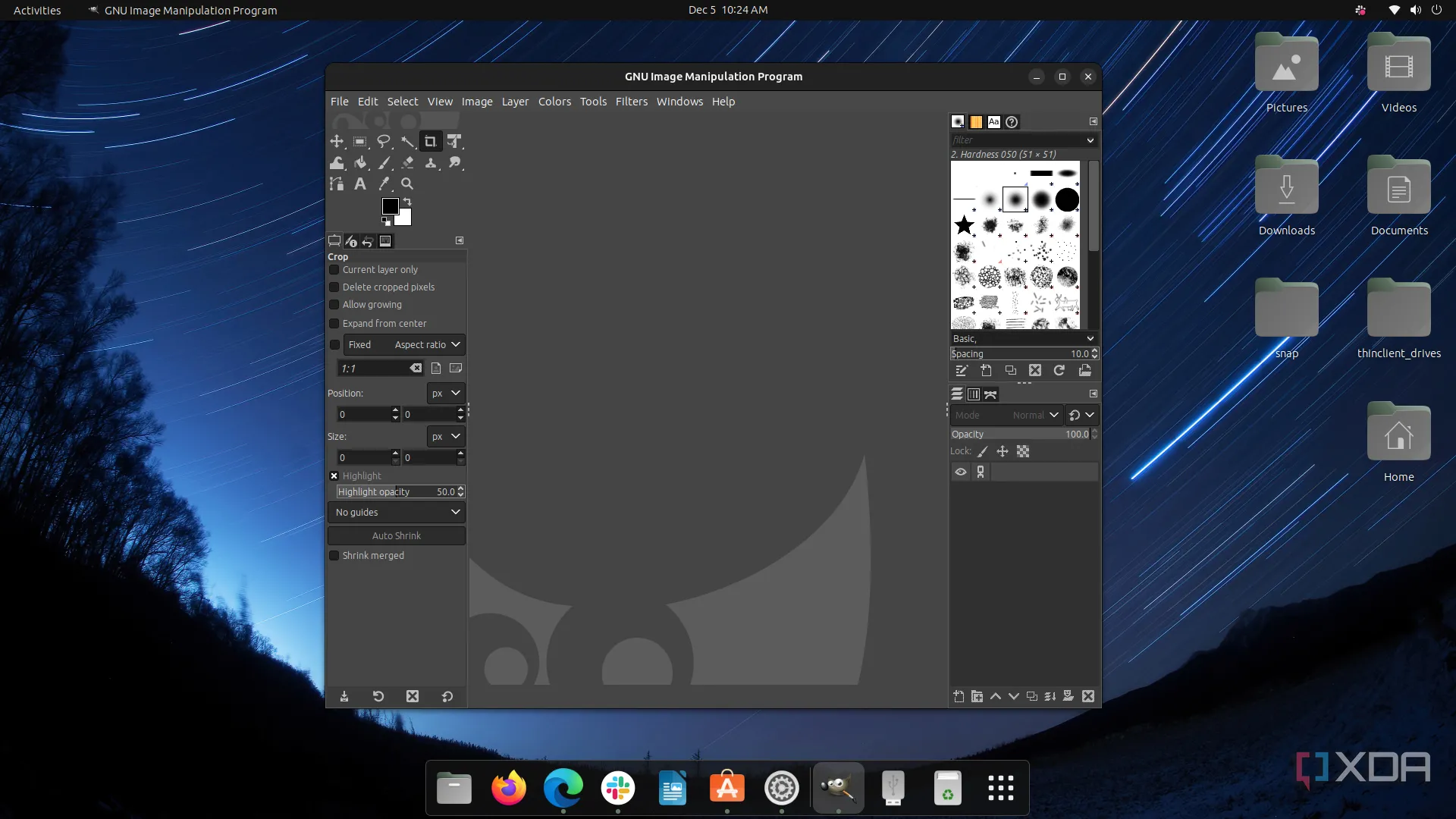Delete tool preset in tool options
This screenshot has height=819, width=1456.
coord(413,696)
